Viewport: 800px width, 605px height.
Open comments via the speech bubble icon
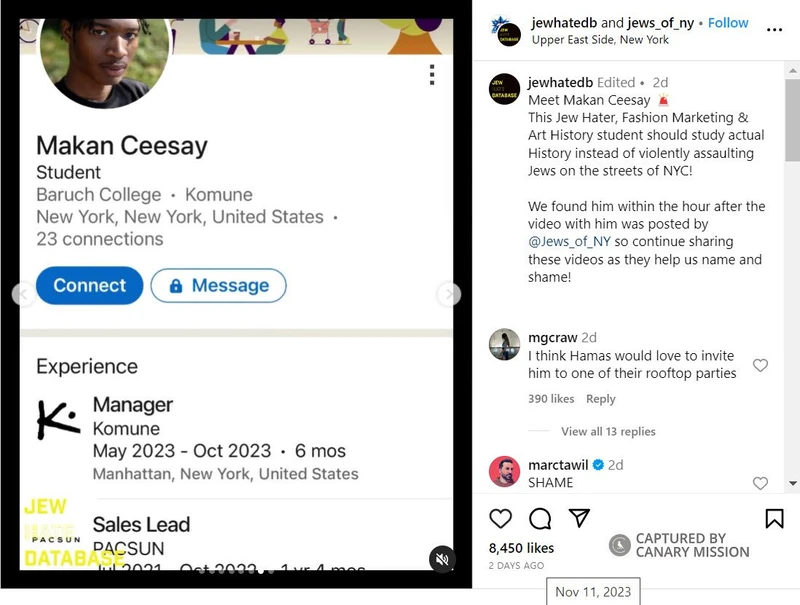pos(540,519)
